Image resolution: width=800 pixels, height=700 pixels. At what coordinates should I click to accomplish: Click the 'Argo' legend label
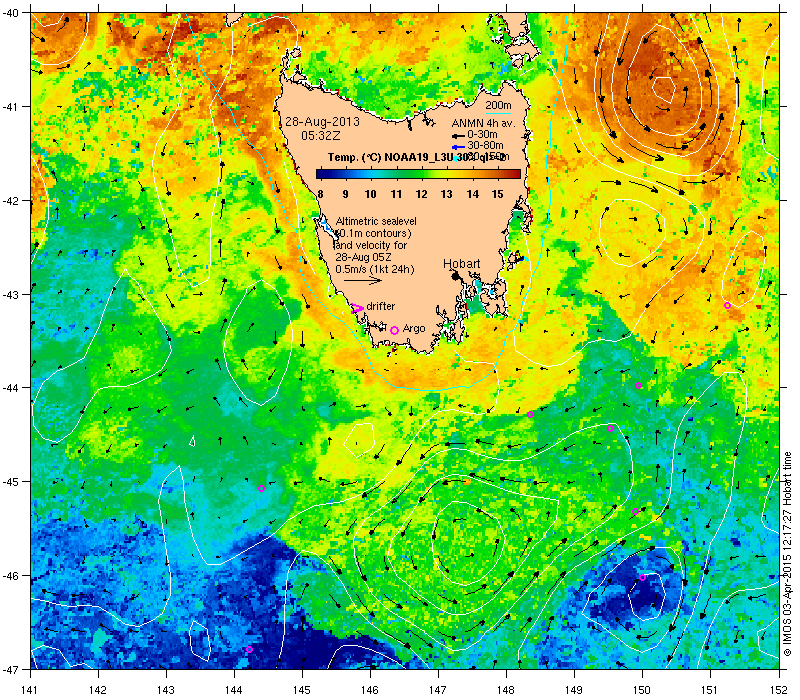[x=414, y=329]
